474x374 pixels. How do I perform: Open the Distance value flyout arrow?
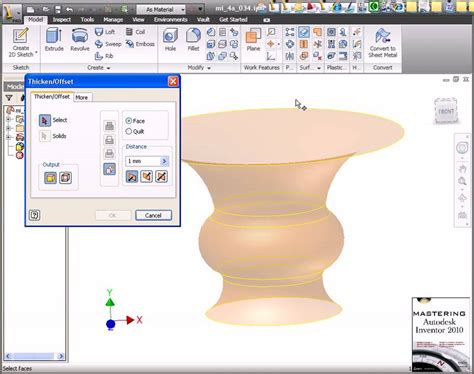[x=165, y=161]
